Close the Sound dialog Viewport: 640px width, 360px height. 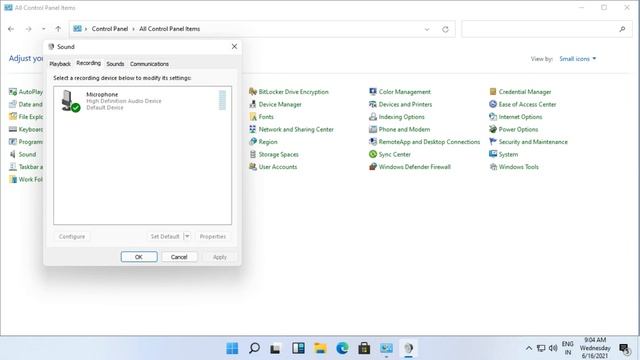[x=234, y=47]
